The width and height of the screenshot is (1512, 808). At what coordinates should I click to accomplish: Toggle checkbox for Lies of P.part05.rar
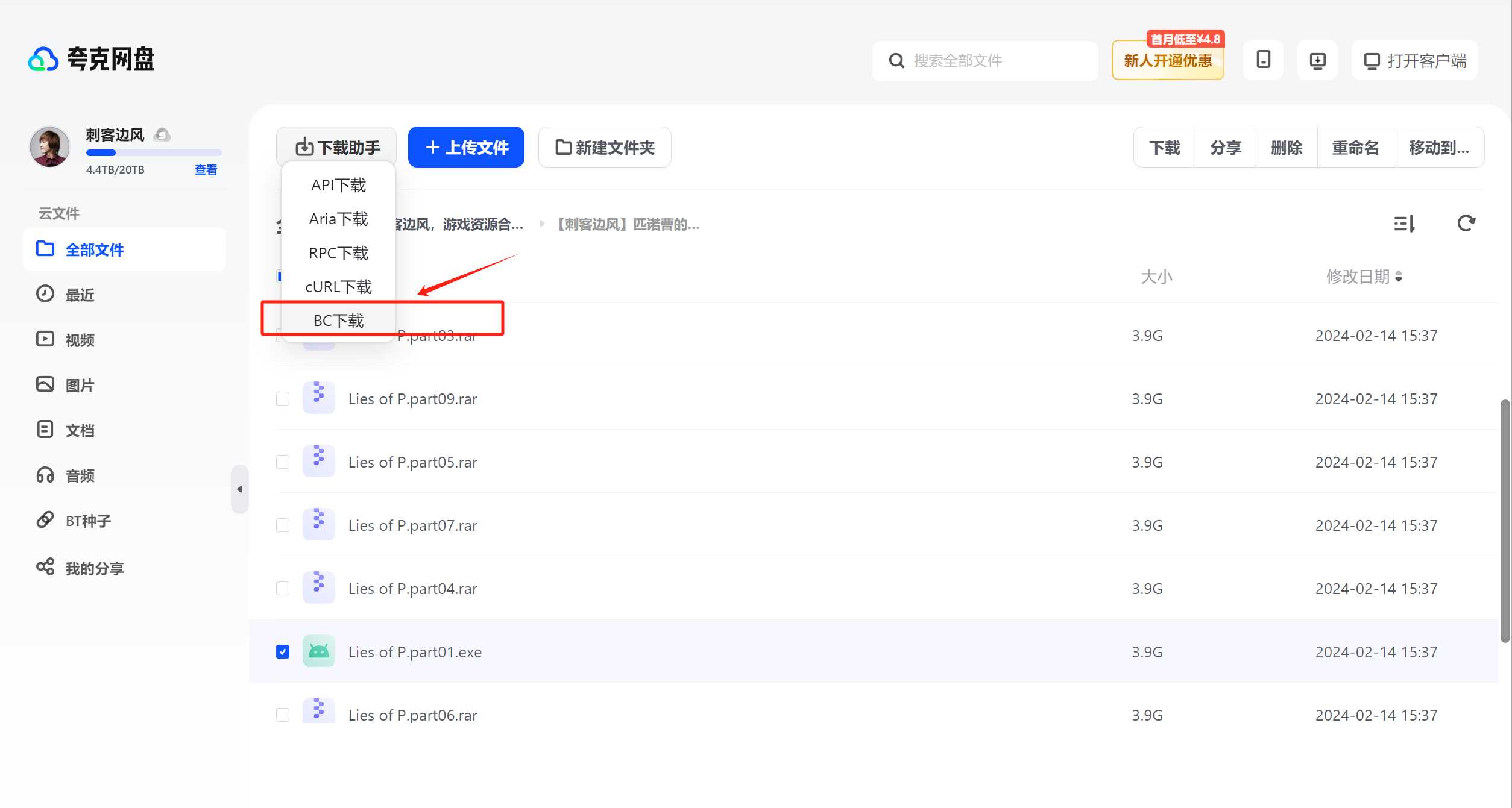(x=283, y=462)
